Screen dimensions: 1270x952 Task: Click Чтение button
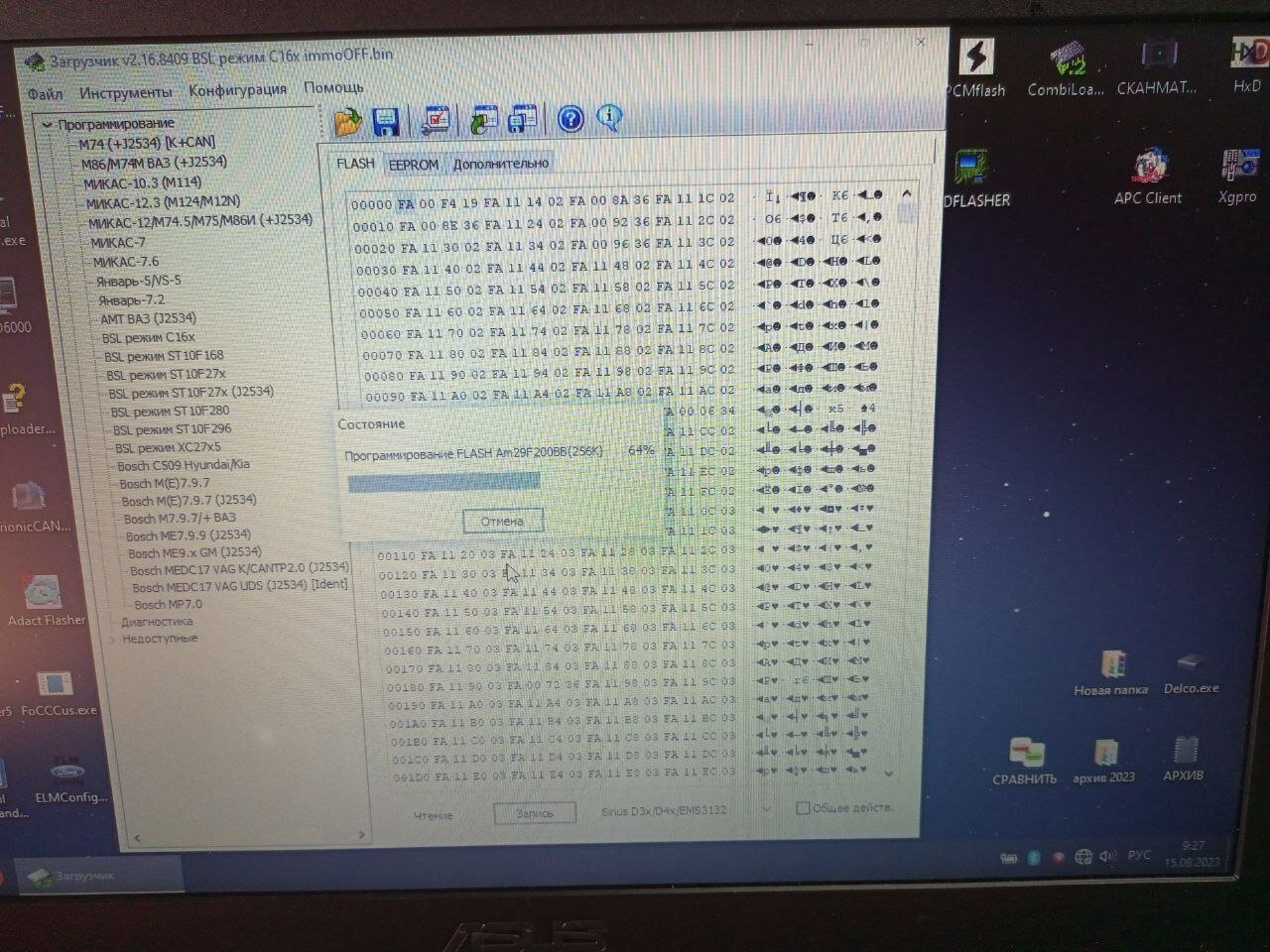point(433,815)
